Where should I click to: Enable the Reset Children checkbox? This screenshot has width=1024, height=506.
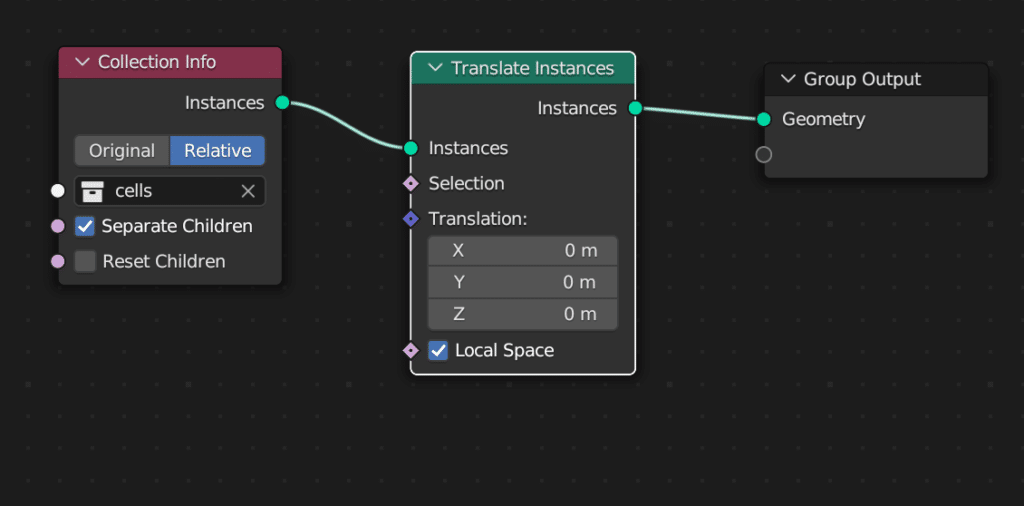pos(85,261)
